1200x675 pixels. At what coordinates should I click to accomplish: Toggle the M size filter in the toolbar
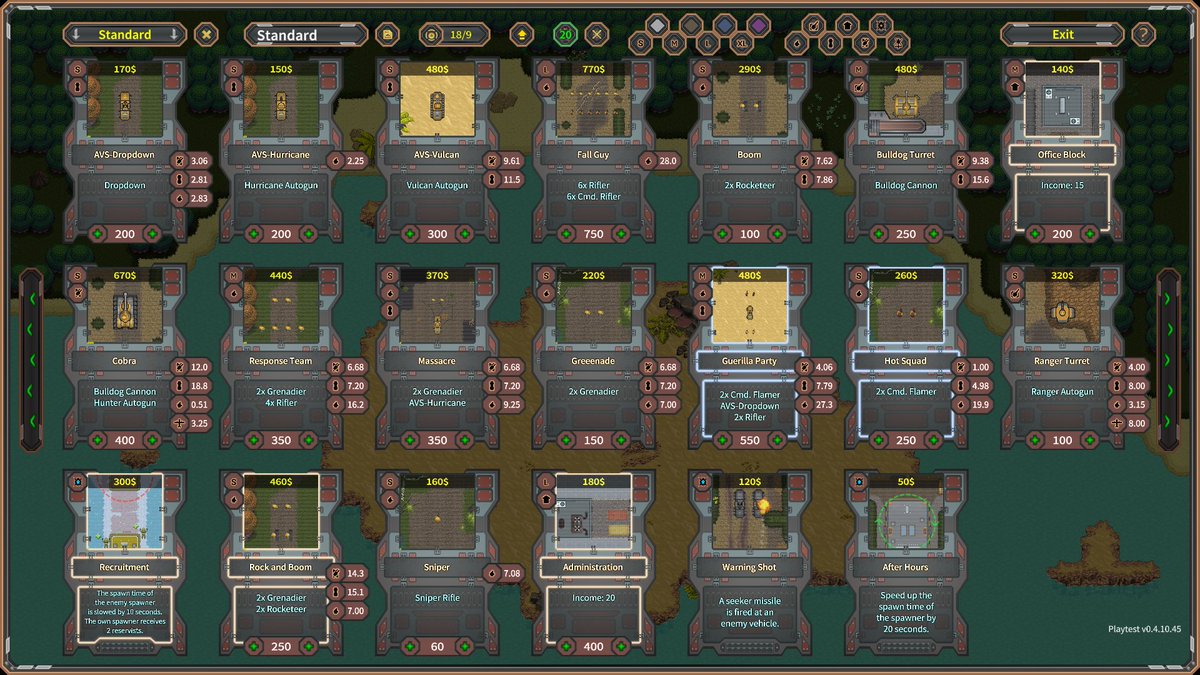(x=674, y=43)
